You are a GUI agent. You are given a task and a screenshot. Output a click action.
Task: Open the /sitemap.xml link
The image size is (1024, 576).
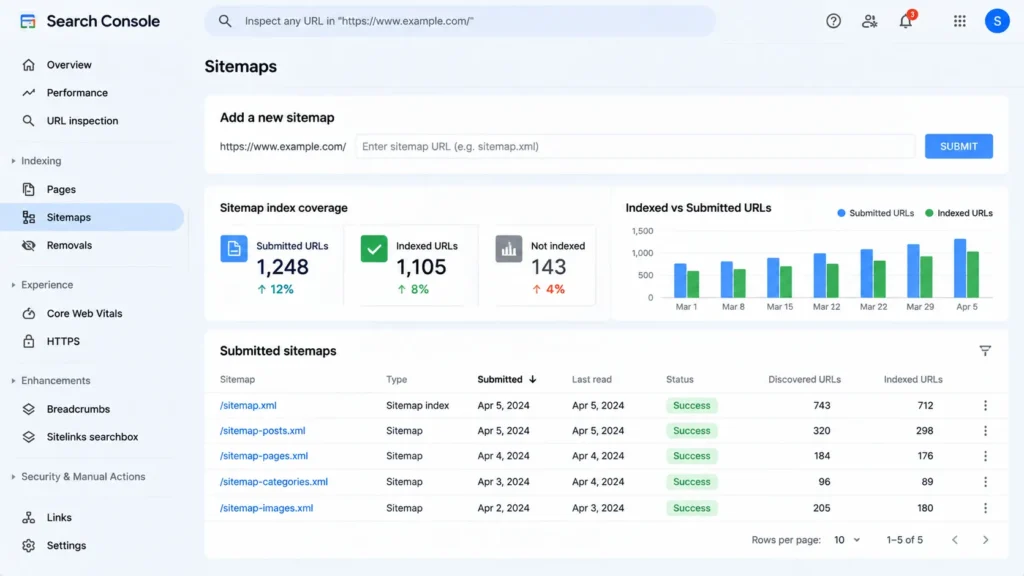248,406
